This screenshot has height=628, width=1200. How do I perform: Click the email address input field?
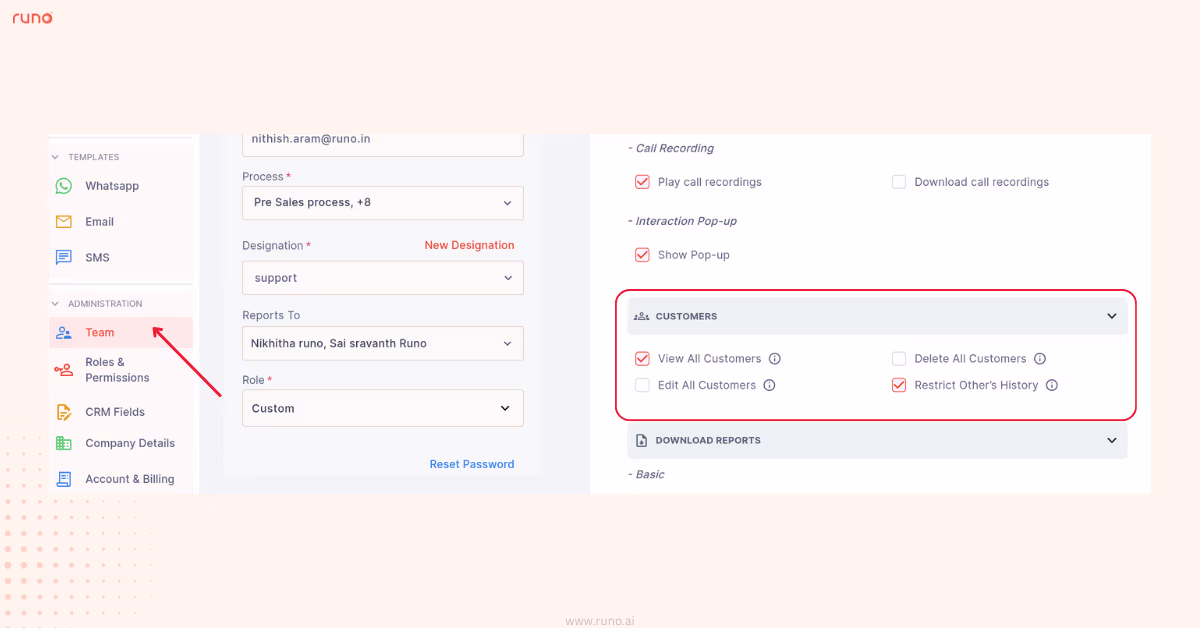[383, 140]
